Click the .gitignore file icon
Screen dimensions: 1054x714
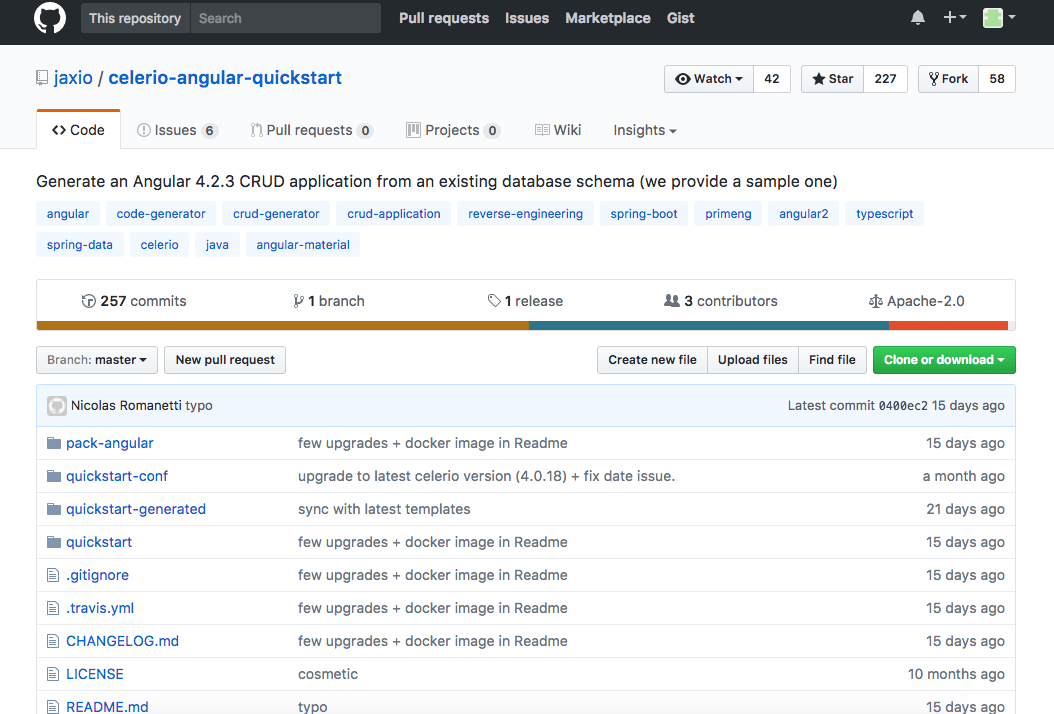53,575
